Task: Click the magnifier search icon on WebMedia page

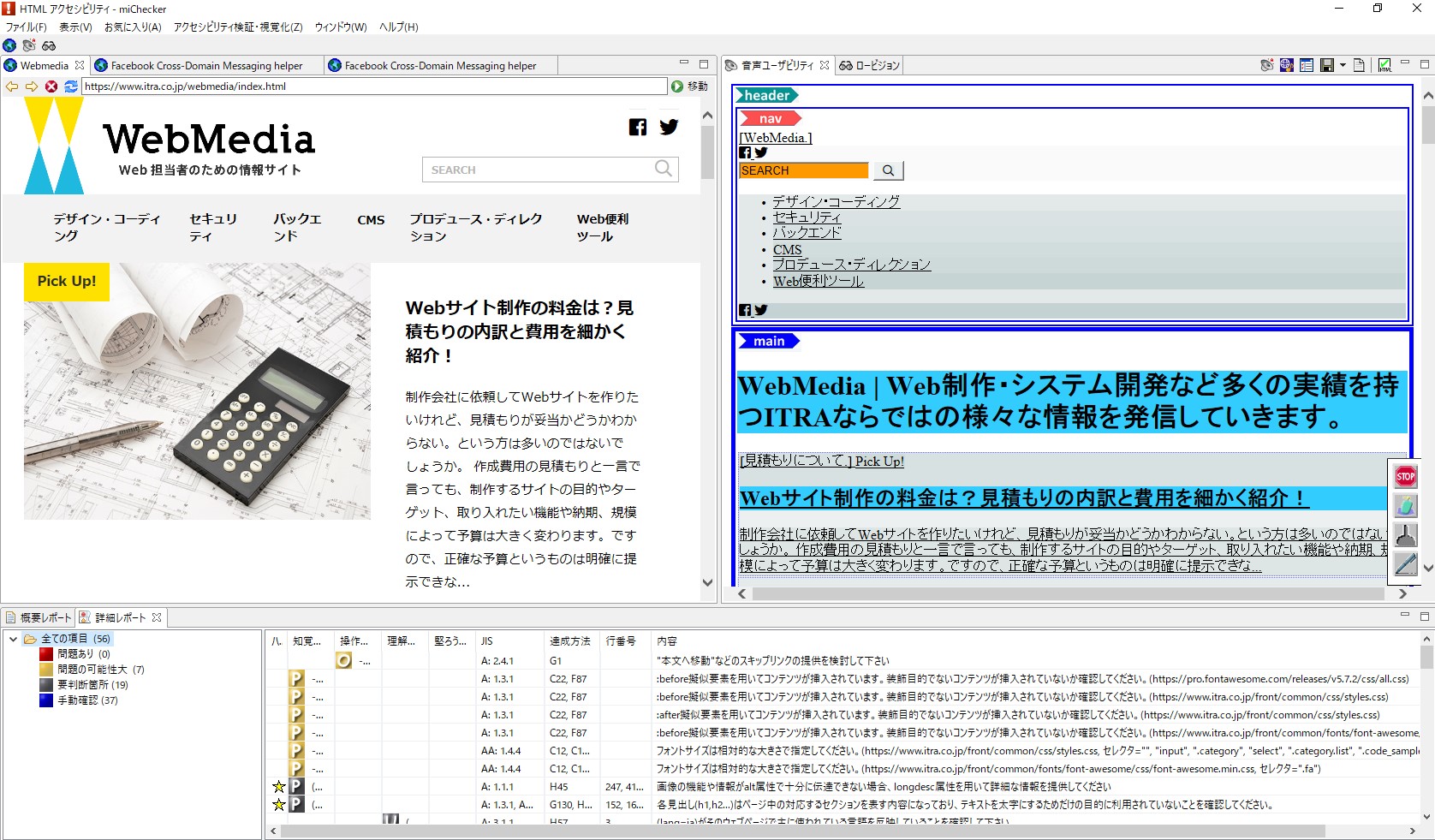Action: [x=664, y=169]
